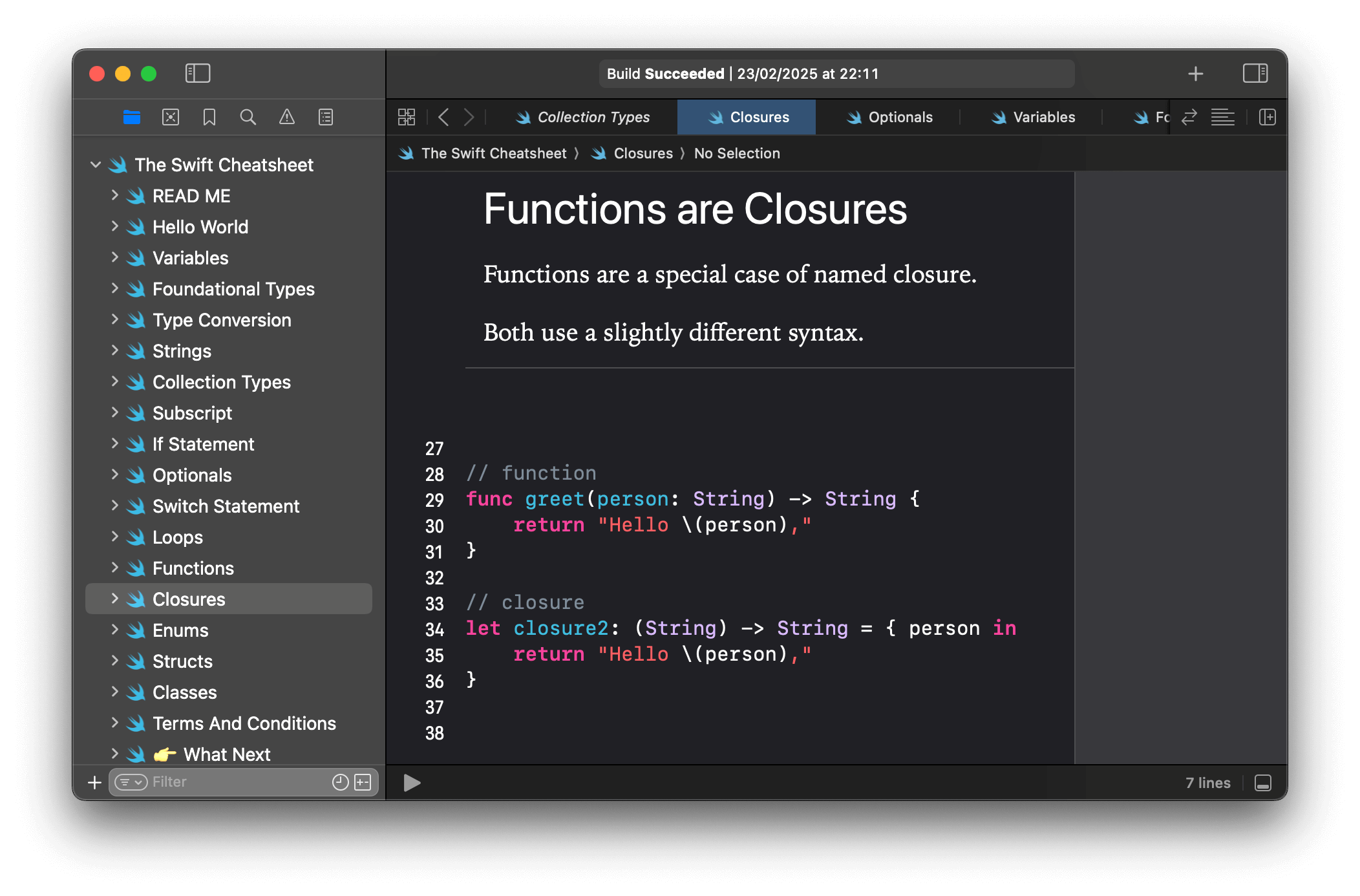Open the Project navigator folder icon

pos(132,117)
